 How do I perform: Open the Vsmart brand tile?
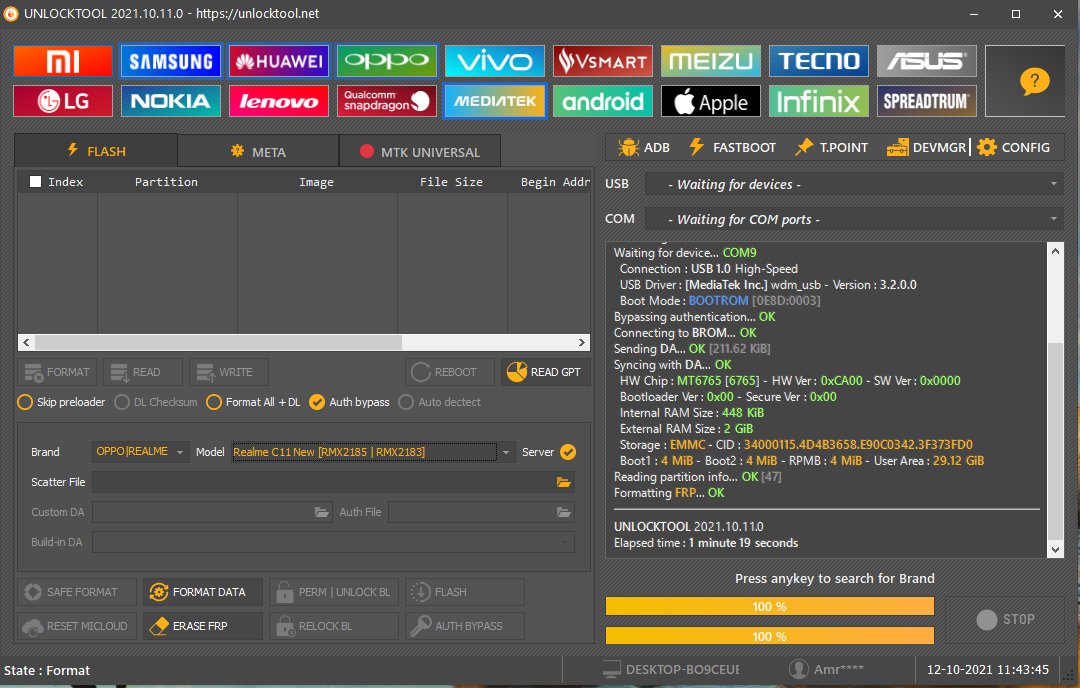point(603,61)
